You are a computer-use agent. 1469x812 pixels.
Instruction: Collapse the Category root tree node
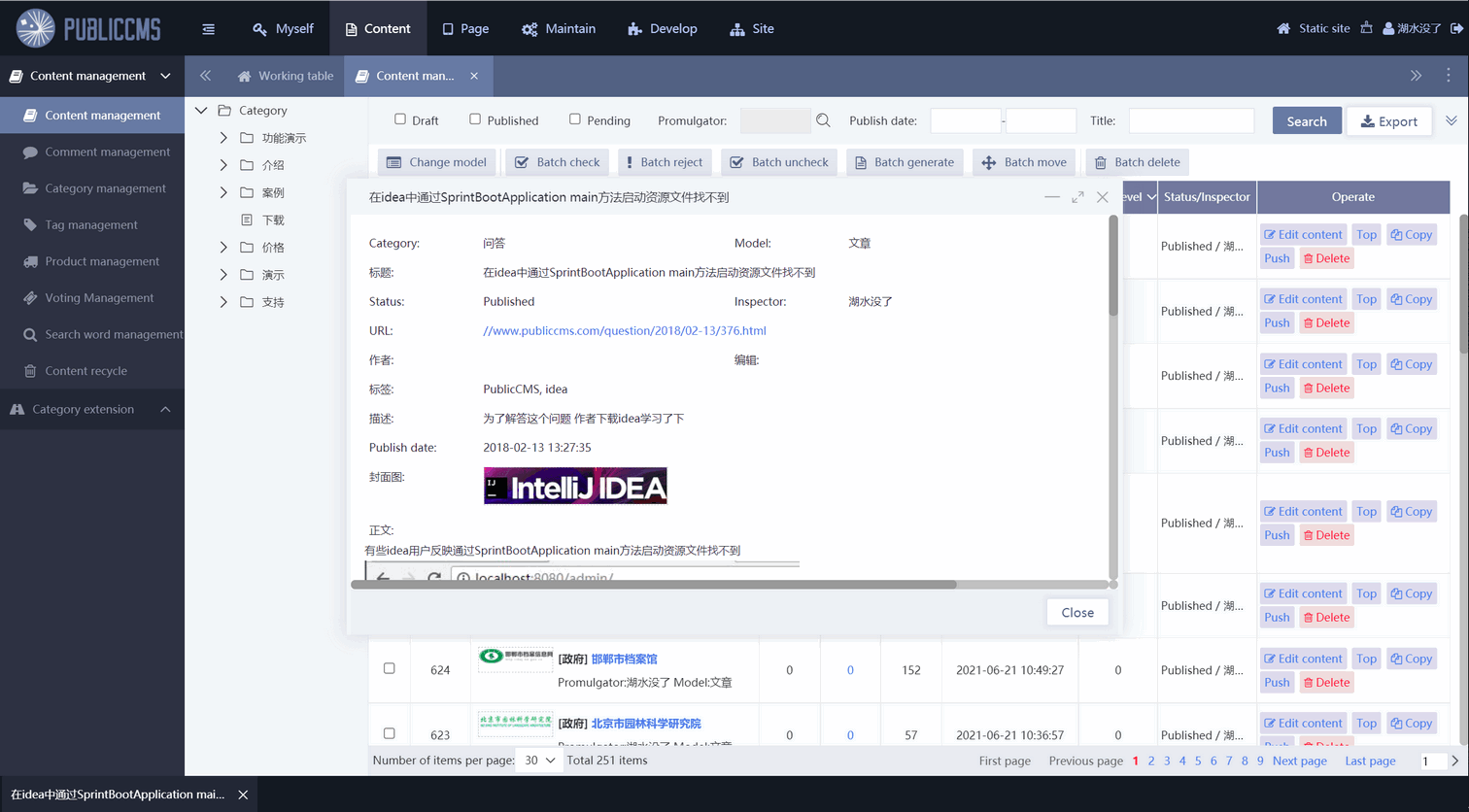click(x=201, y=111)
